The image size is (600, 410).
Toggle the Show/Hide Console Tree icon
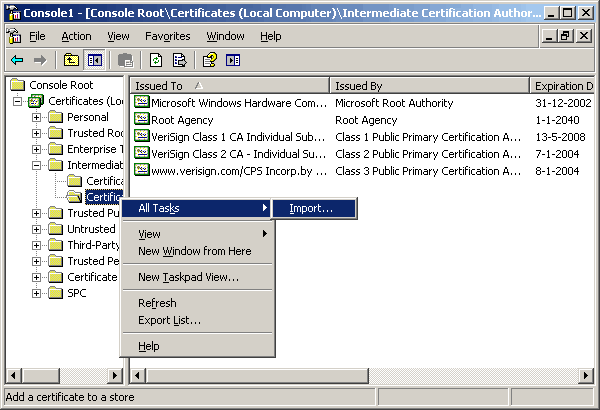(95, 60)
